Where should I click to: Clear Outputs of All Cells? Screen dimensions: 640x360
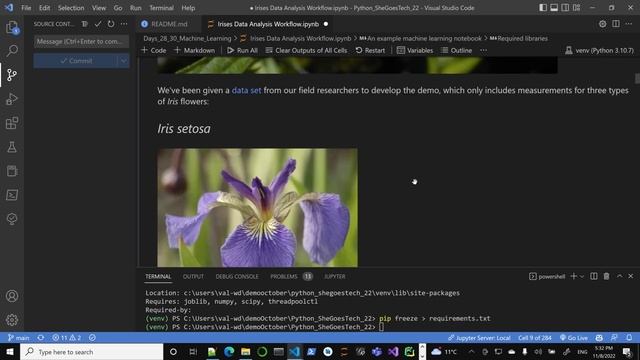click(307, 50)
